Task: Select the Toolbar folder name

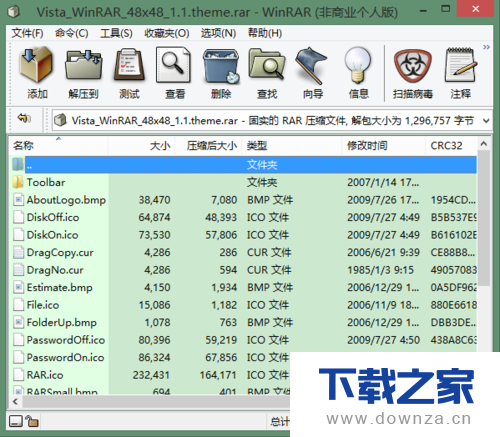Action: click(46, 182)
